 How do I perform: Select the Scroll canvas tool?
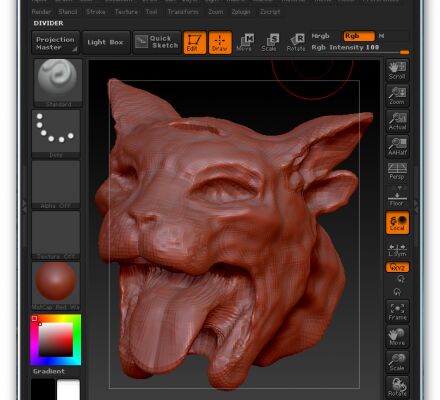[x=397, y=70]
